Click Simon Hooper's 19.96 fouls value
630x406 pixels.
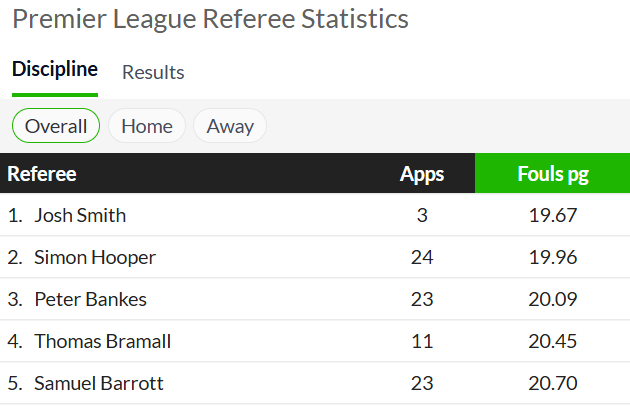click(553, 257)
